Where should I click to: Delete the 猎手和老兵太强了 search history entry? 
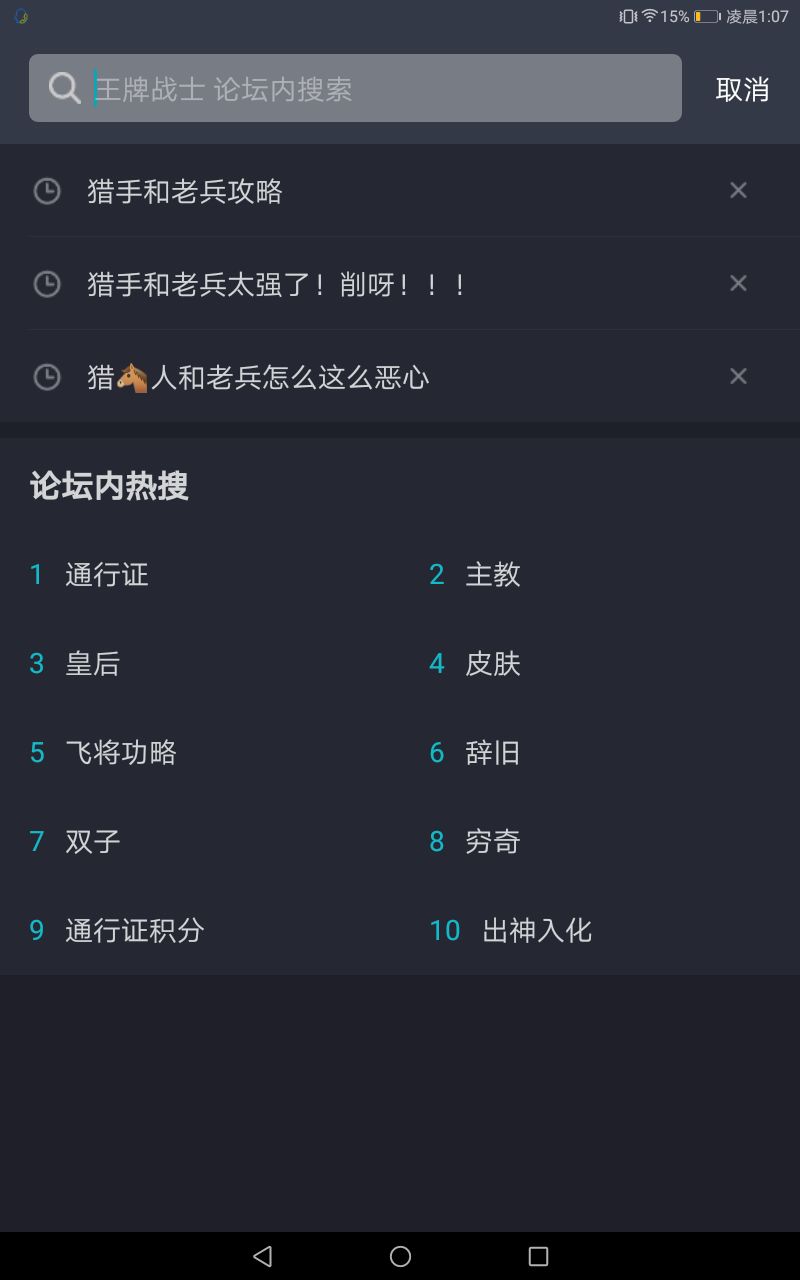[738, 283]
